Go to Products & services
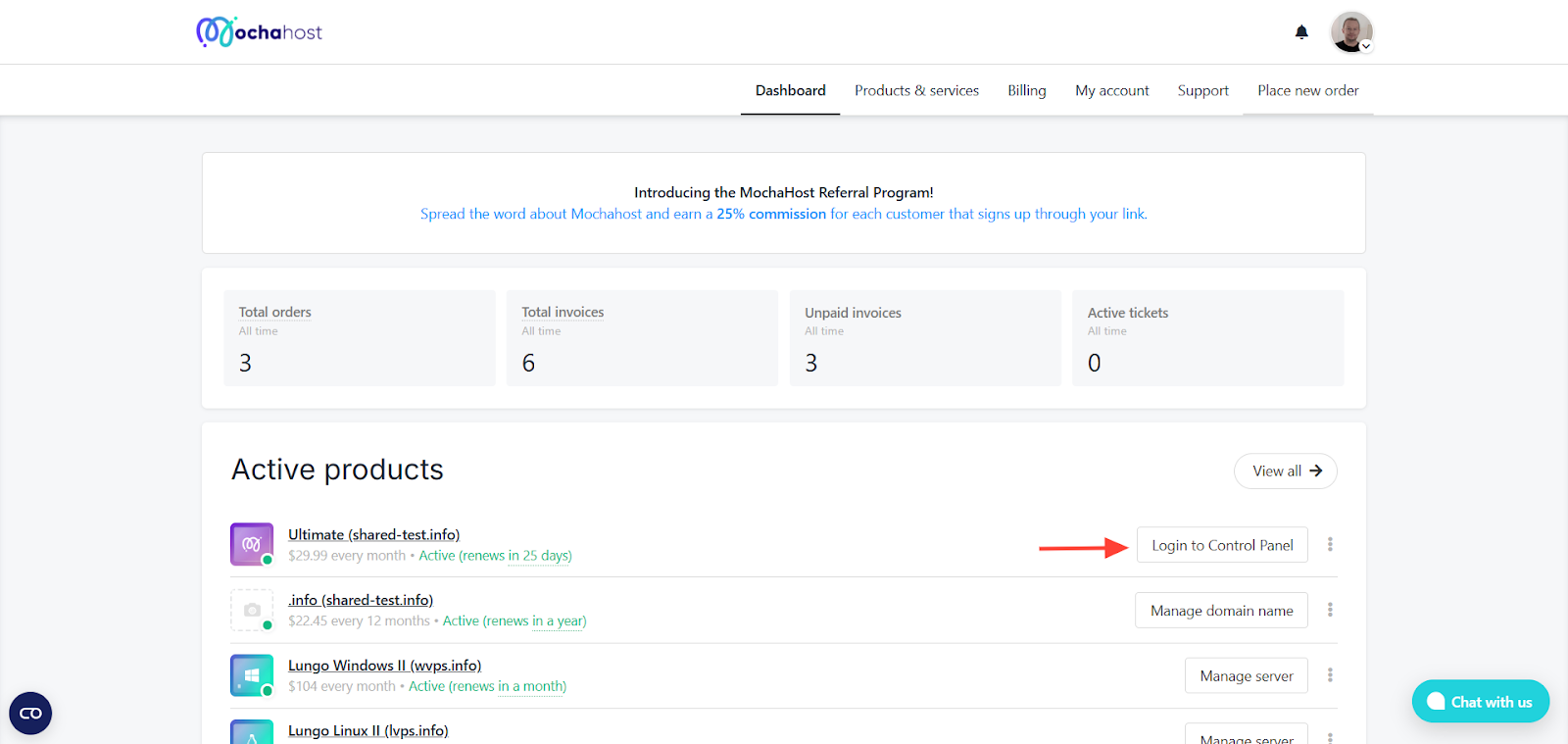This screenshot has height=744, width=1568. point(916,90)
